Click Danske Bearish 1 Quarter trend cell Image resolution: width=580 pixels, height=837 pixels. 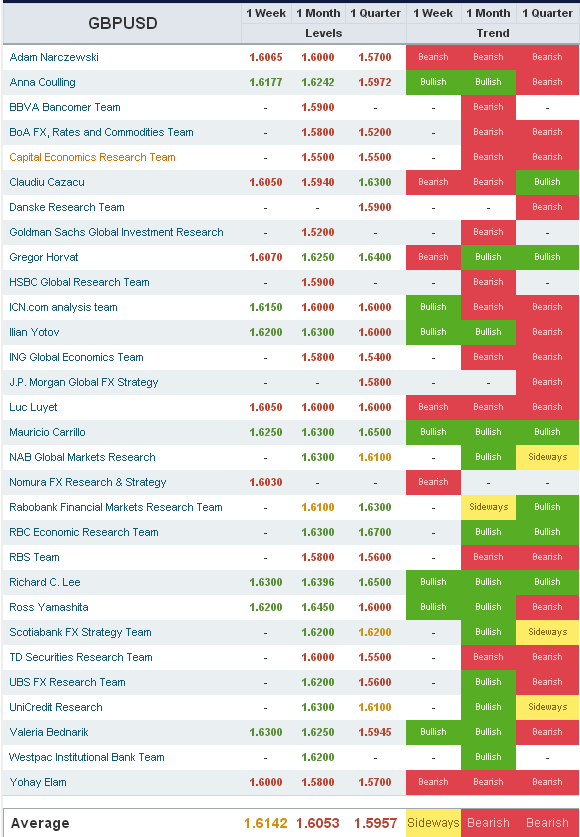coord(547,207)
